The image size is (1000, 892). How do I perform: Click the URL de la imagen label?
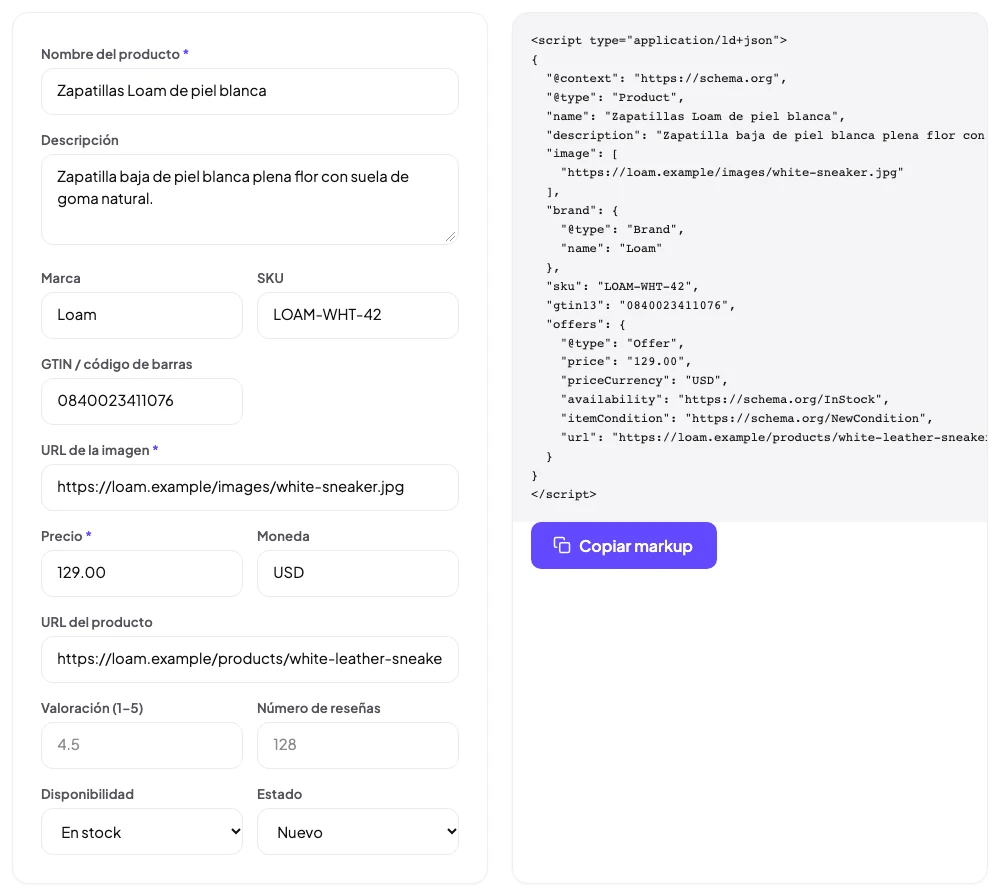pos(95,450)
